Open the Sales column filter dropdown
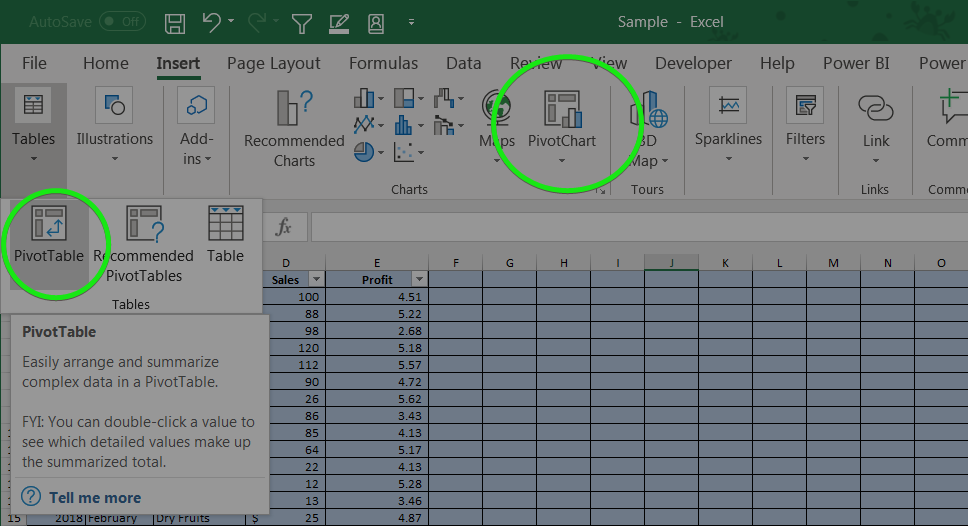This screenshot has width=968, height=526. (316, 280)
